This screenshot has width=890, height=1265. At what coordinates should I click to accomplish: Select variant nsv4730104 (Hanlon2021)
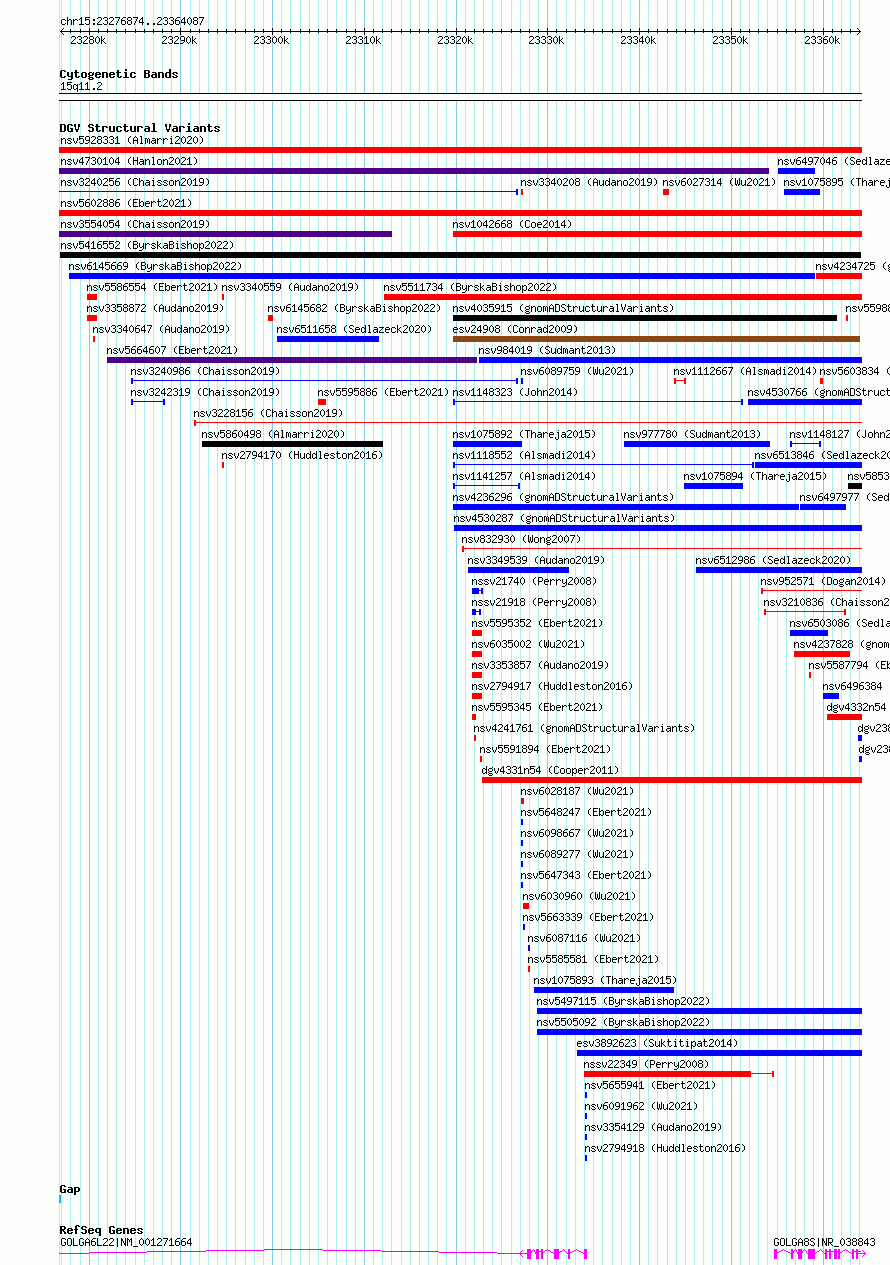click(x=128, y=161)
